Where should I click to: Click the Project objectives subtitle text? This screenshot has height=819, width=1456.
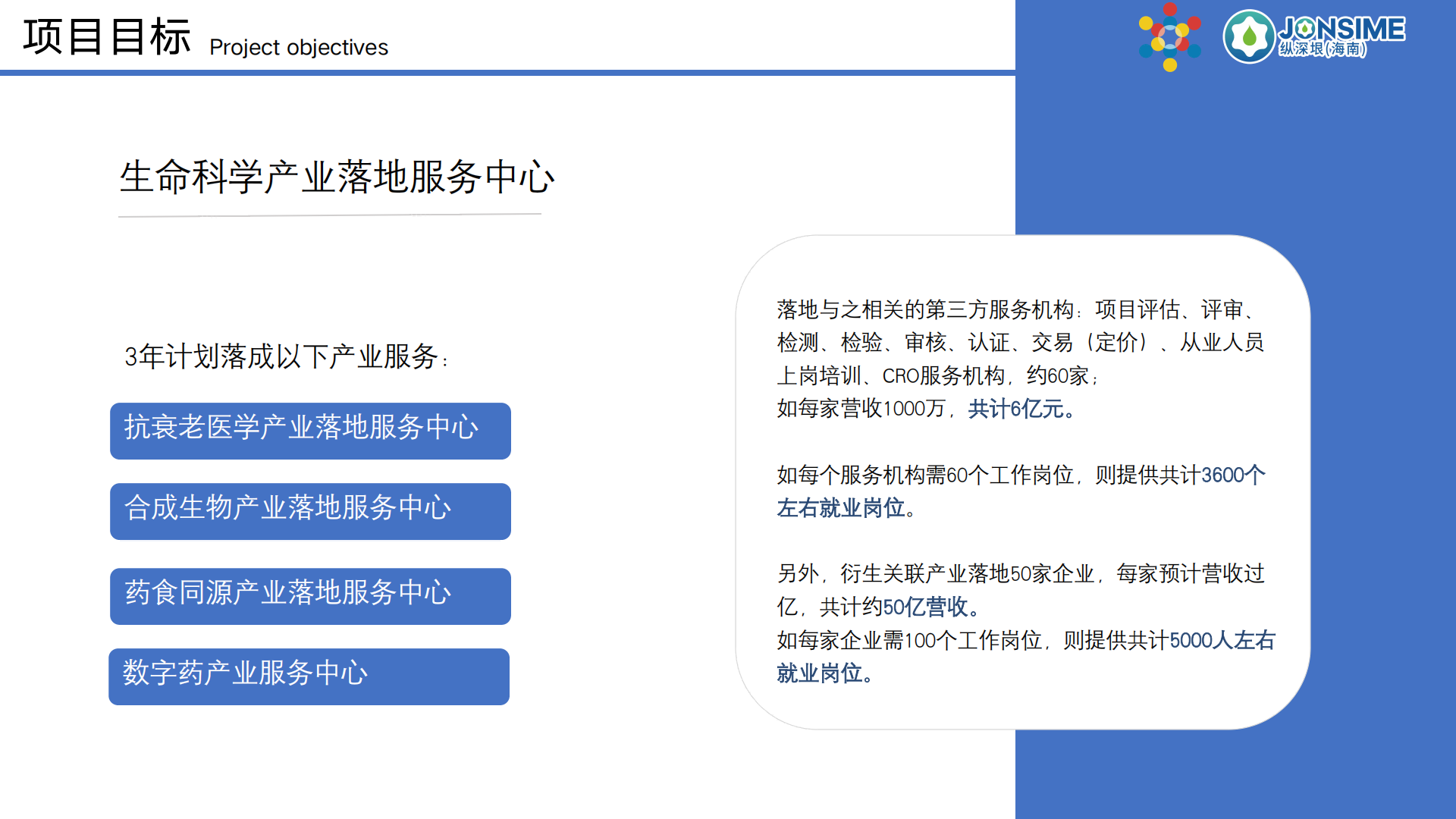point(299,48)
